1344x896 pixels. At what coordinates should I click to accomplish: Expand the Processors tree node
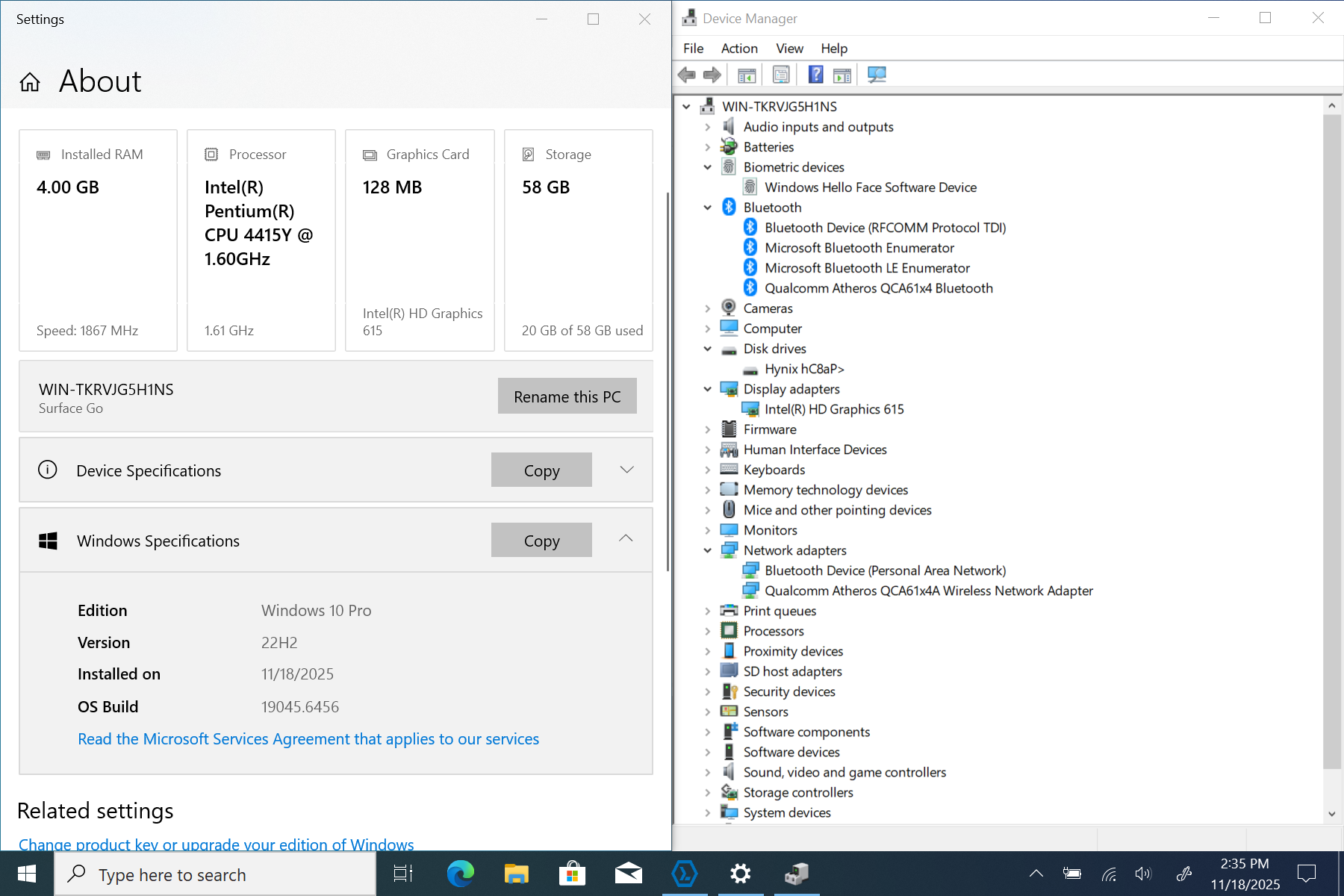[708, 632]
